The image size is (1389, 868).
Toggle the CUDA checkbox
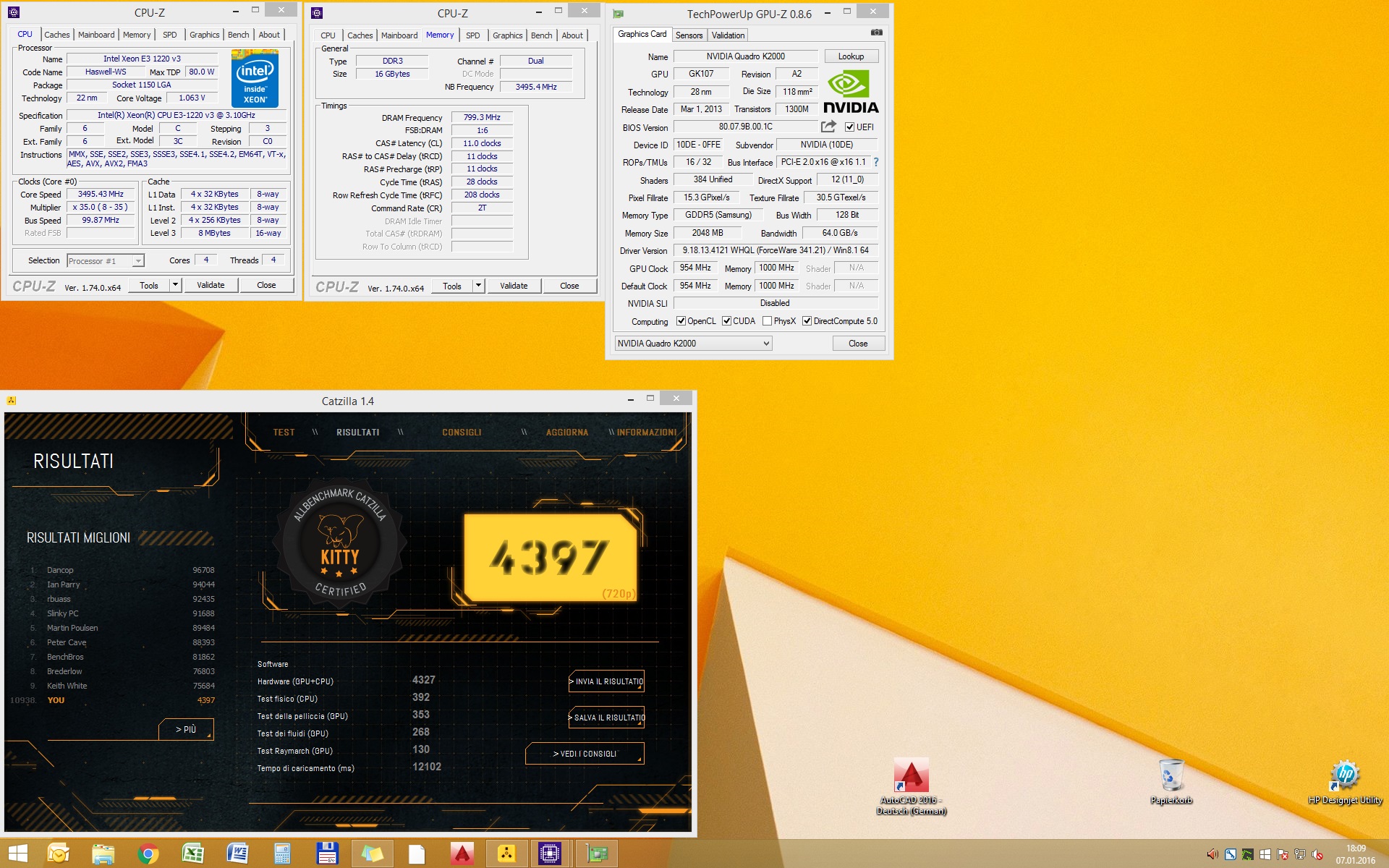click(726, 321)
